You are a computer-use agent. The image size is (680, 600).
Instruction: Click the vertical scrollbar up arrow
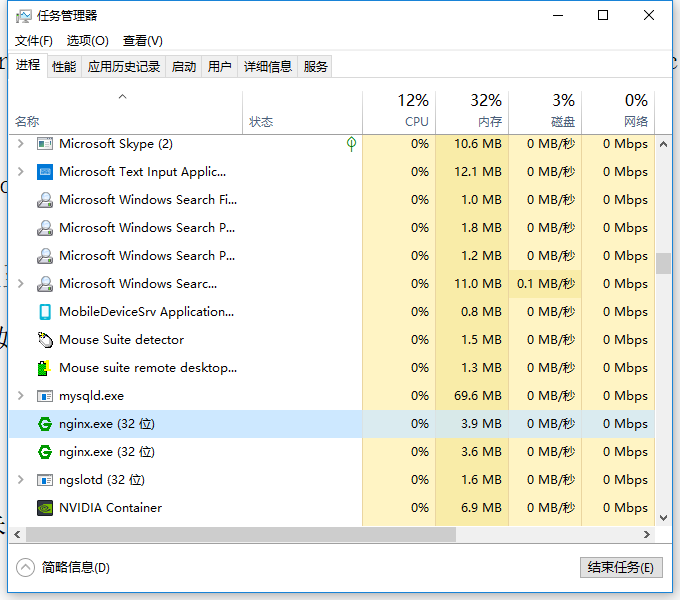pyautogui.click(x=663, y=144)
